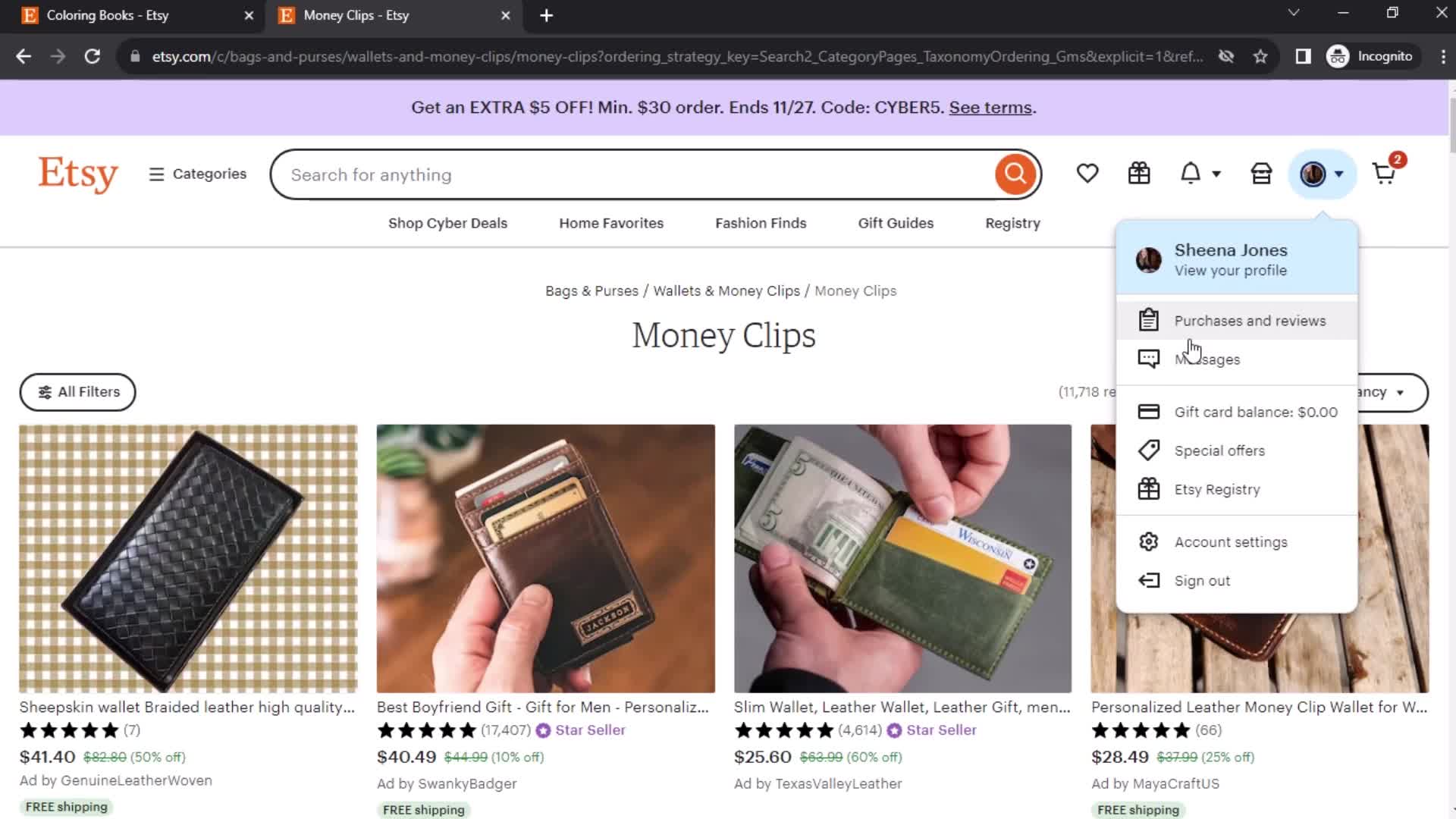Screen dimensions: 1456x819
Task: Open the Notifications bell icon
Action: click(1191, 173)
